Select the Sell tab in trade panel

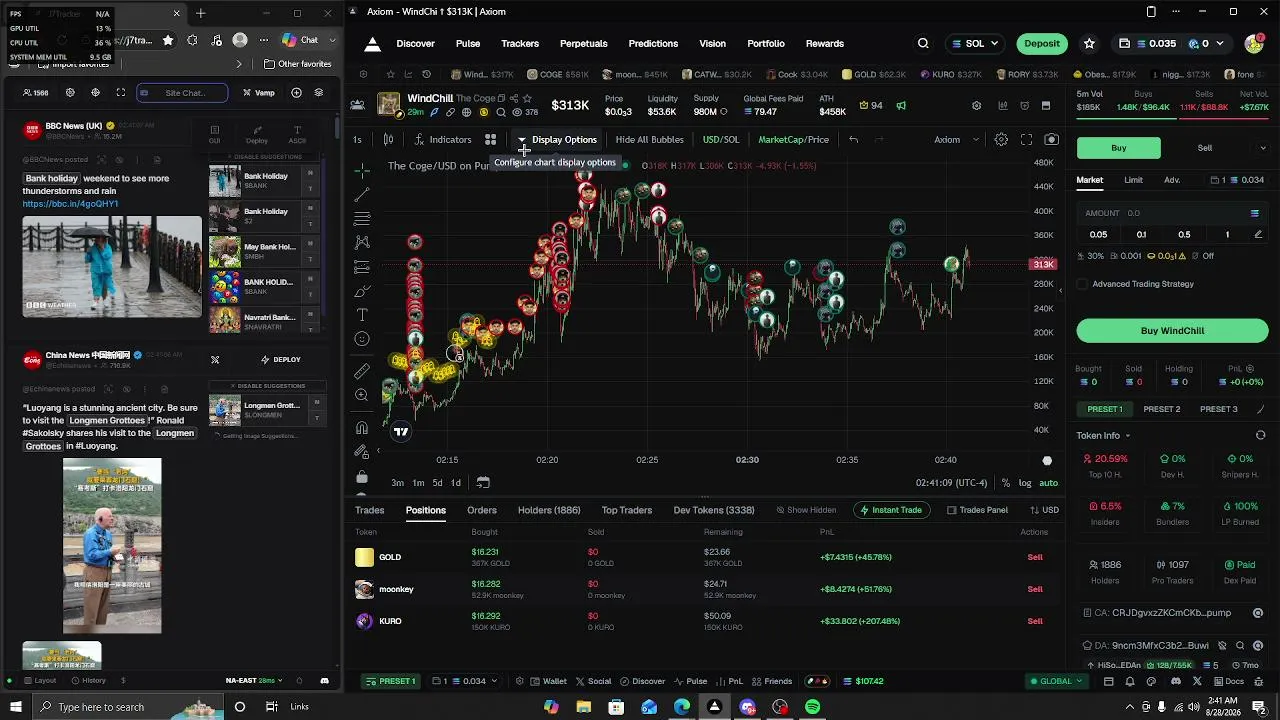pyautogui.click(x=1205, y=148)
